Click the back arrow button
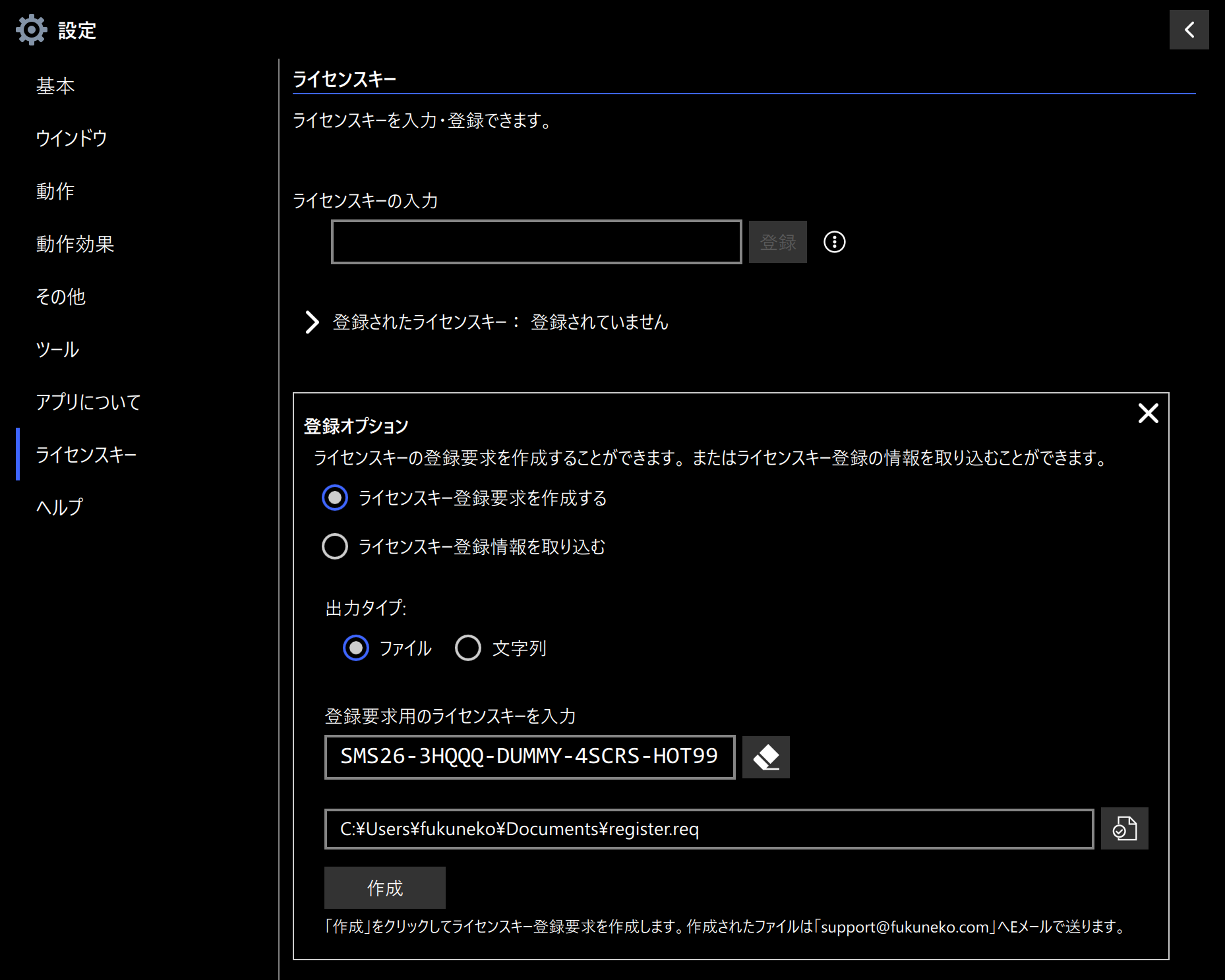 point(1189,30)
